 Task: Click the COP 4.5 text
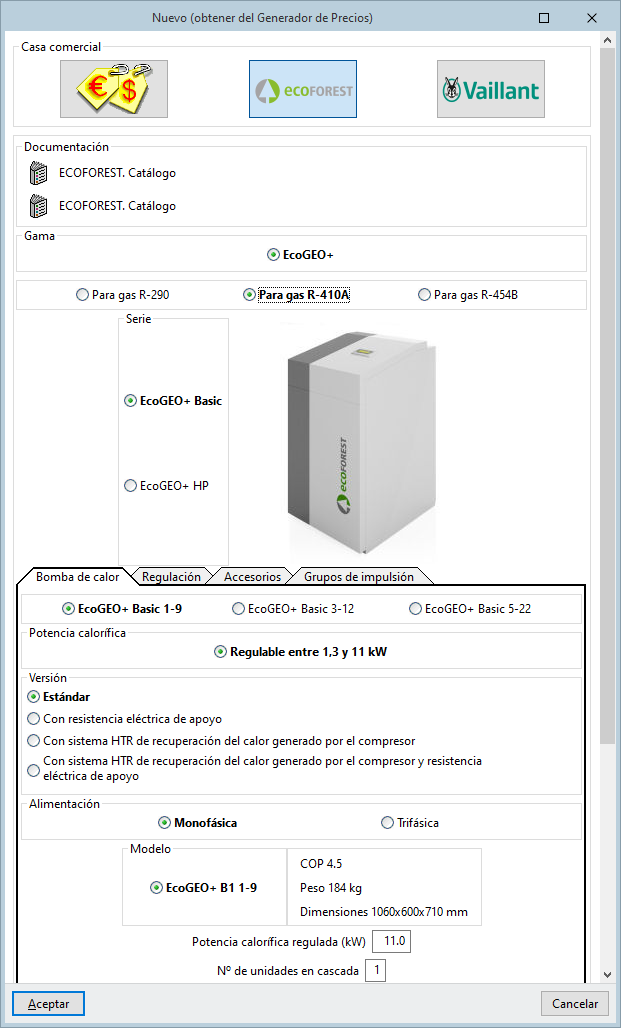tap(321, 864)
